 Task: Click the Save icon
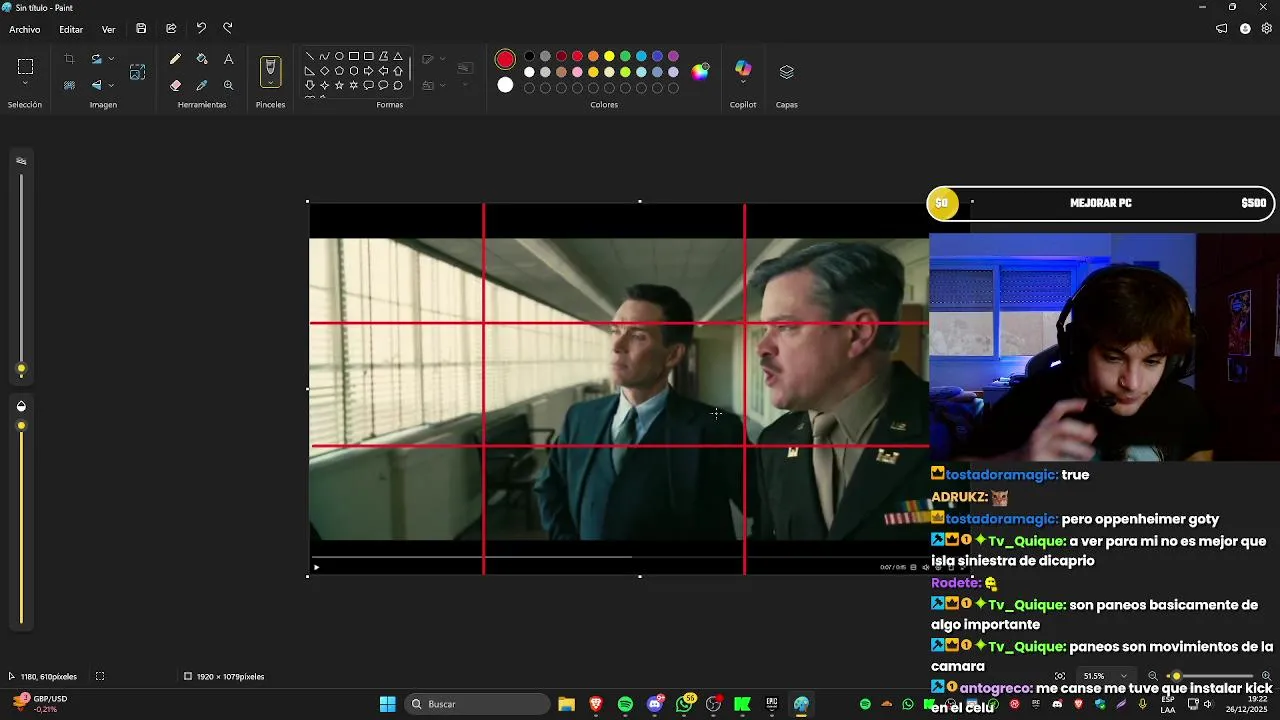click(141, 29)
